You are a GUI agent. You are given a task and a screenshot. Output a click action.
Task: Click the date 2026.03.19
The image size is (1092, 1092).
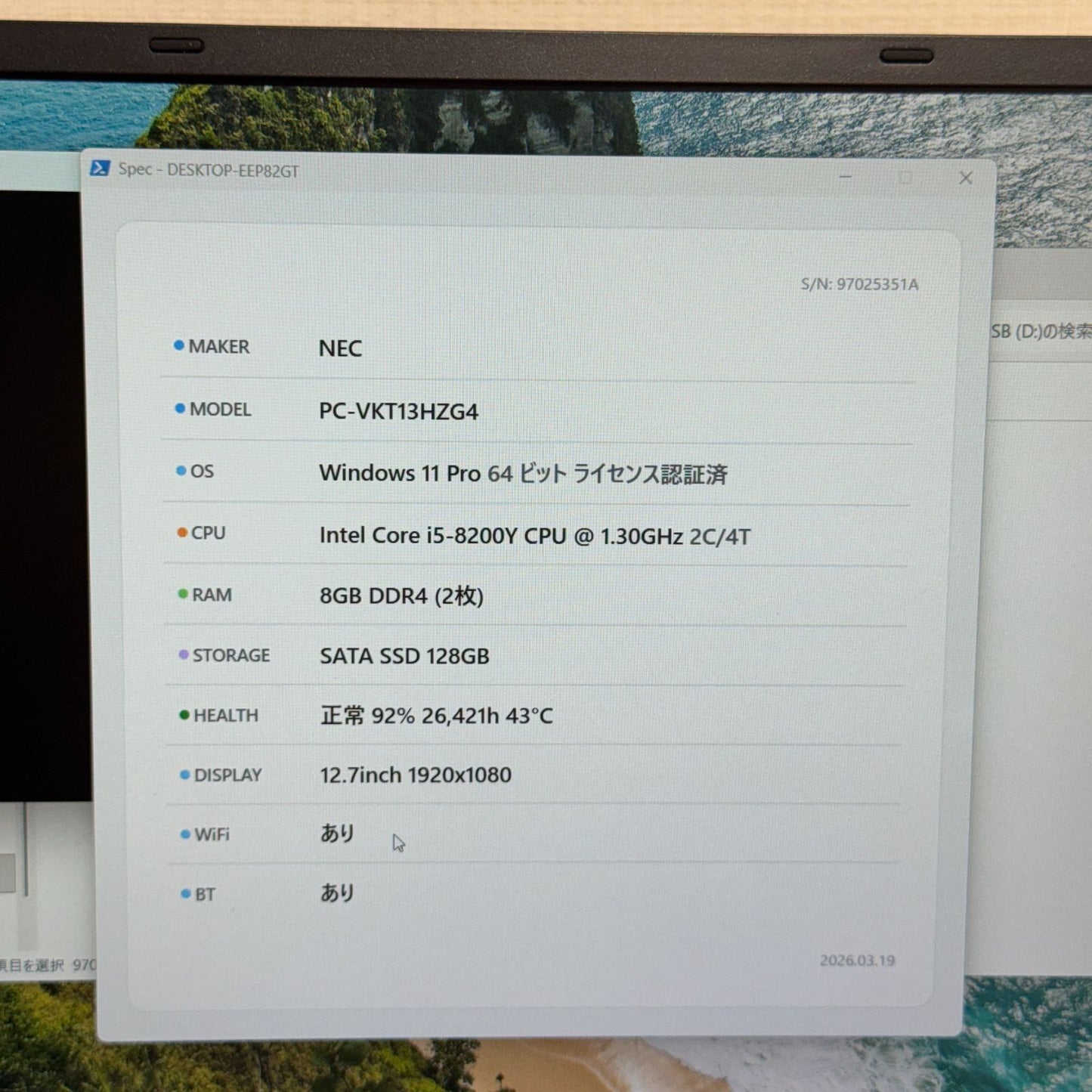tap(857, 961)
